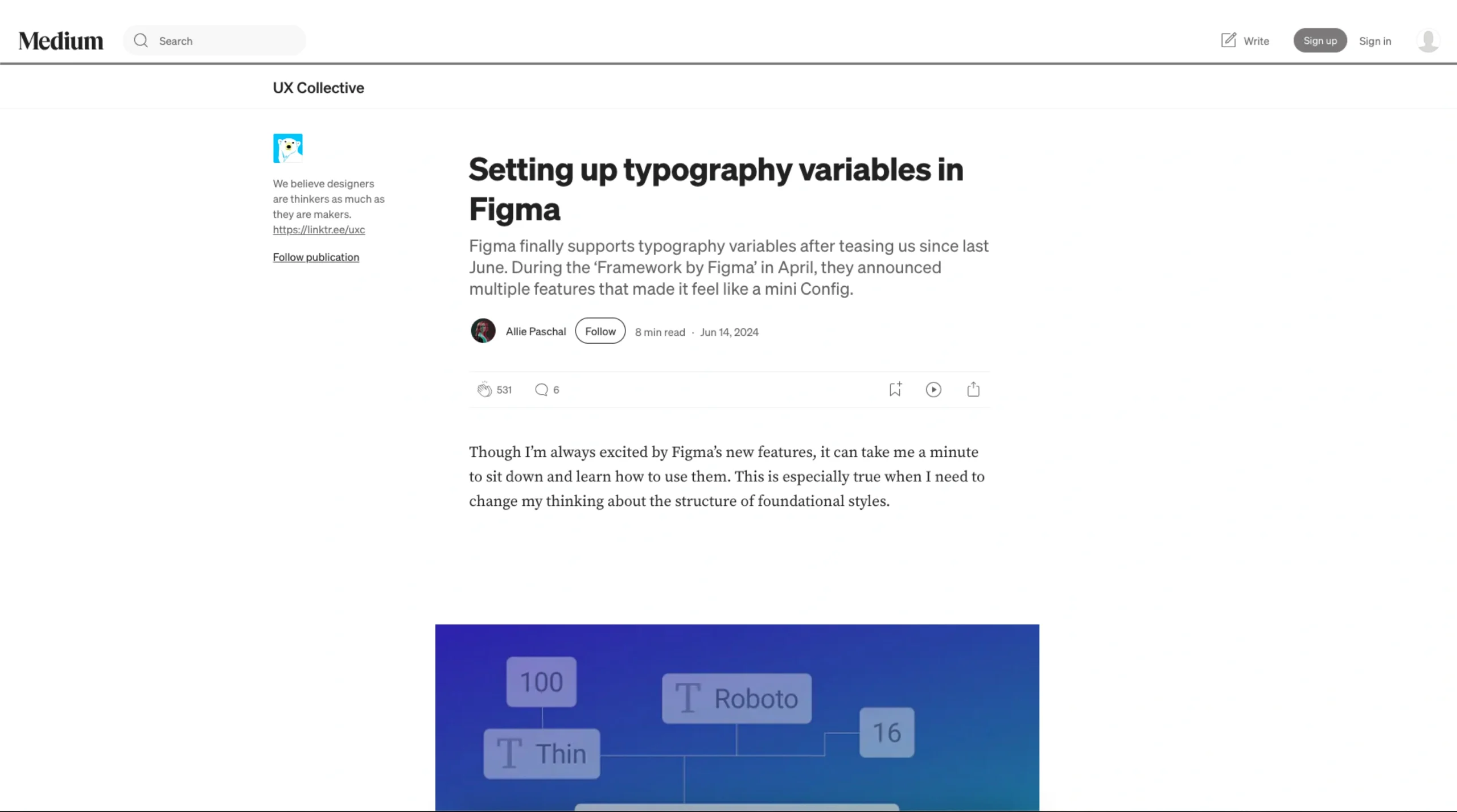Click the 531 claps count
This screenshot has width=1457, height=812.
504,390
